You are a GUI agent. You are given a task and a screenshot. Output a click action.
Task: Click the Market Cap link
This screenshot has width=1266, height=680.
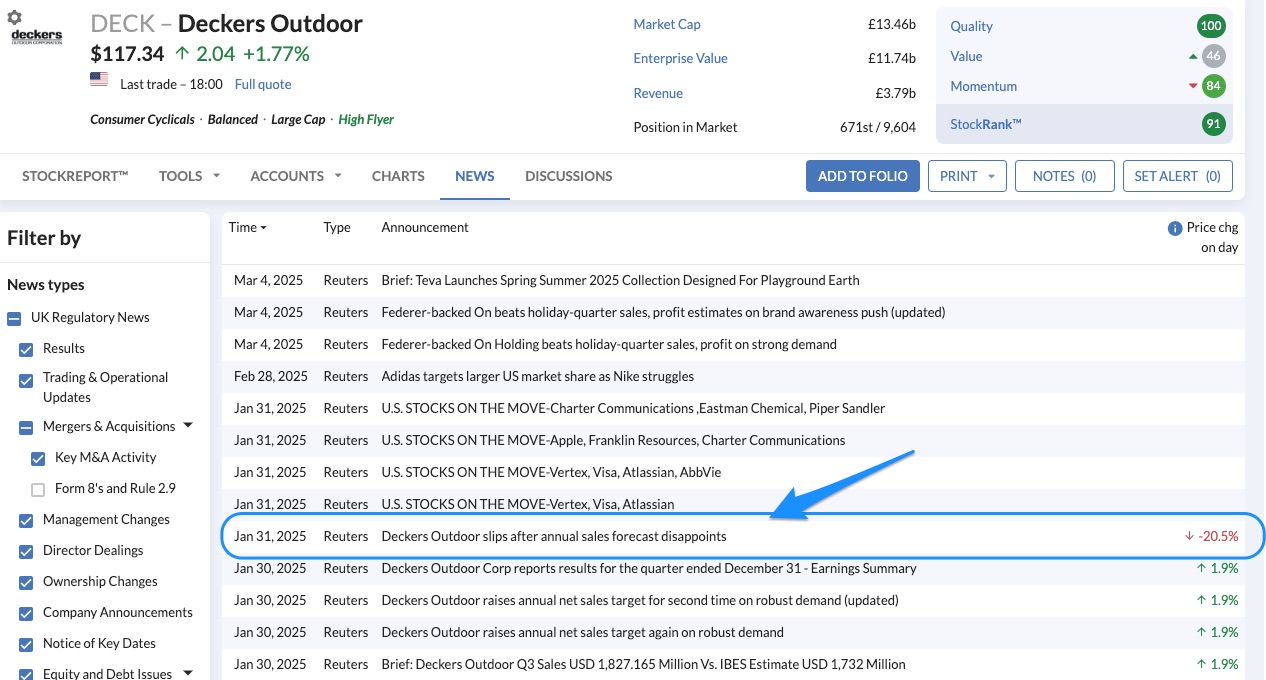[667, 24]
